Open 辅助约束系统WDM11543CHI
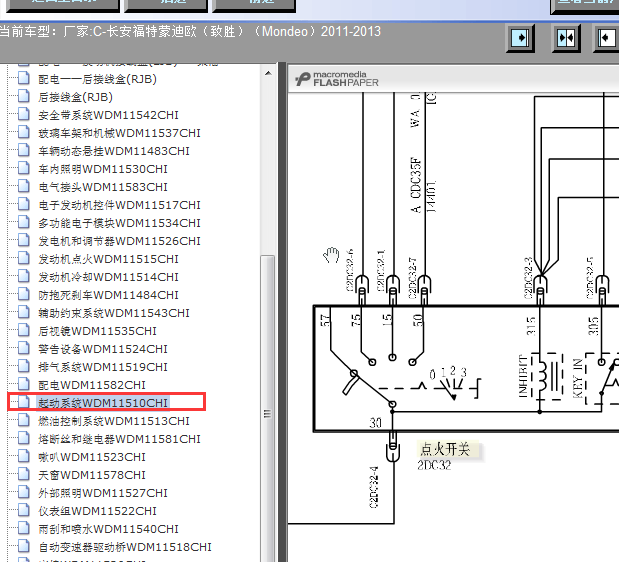Image resolution: width=619 pixels, height=562 pixels. click(114, 313)
